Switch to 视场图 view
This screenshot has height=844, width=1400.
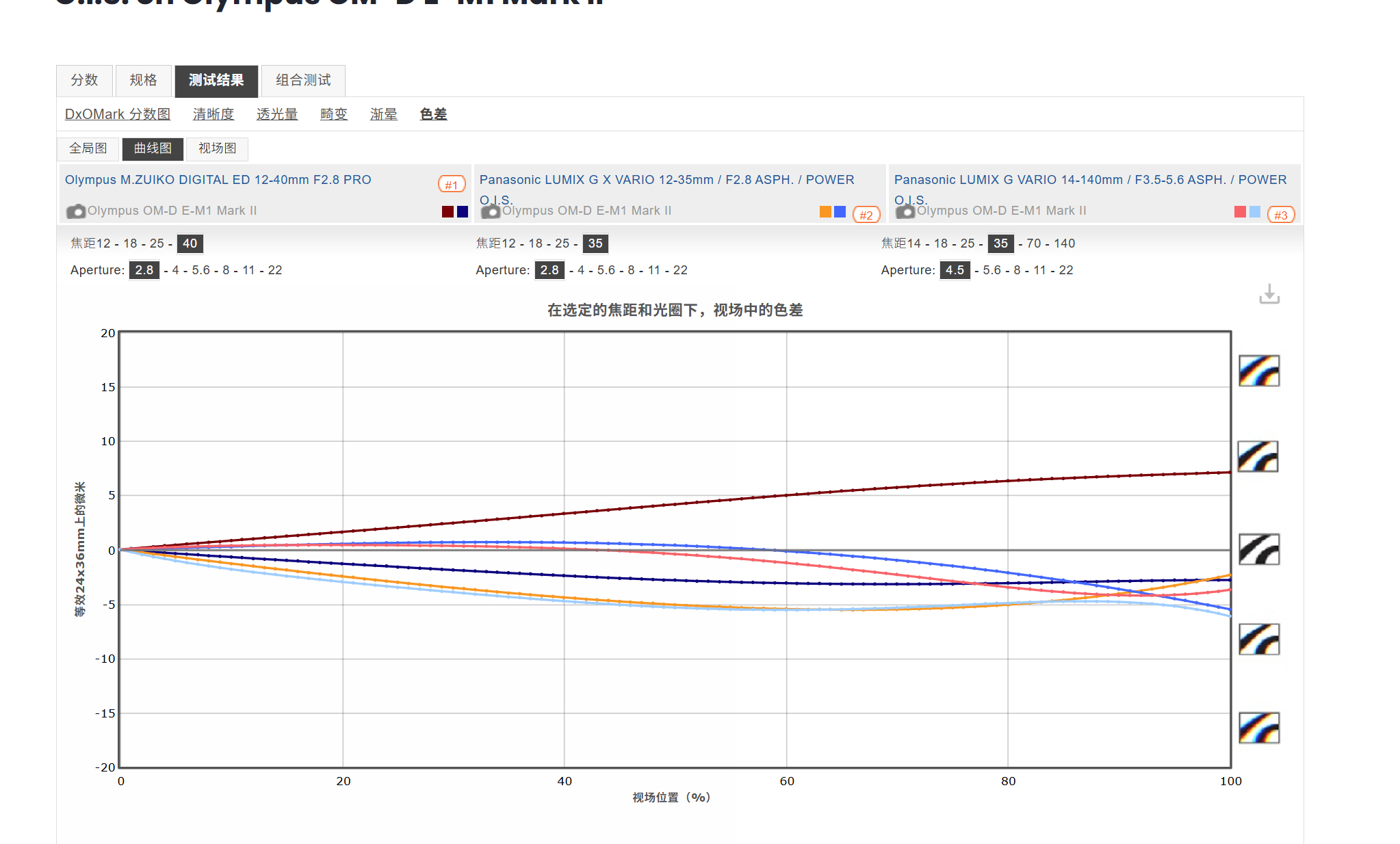[218, 148]
